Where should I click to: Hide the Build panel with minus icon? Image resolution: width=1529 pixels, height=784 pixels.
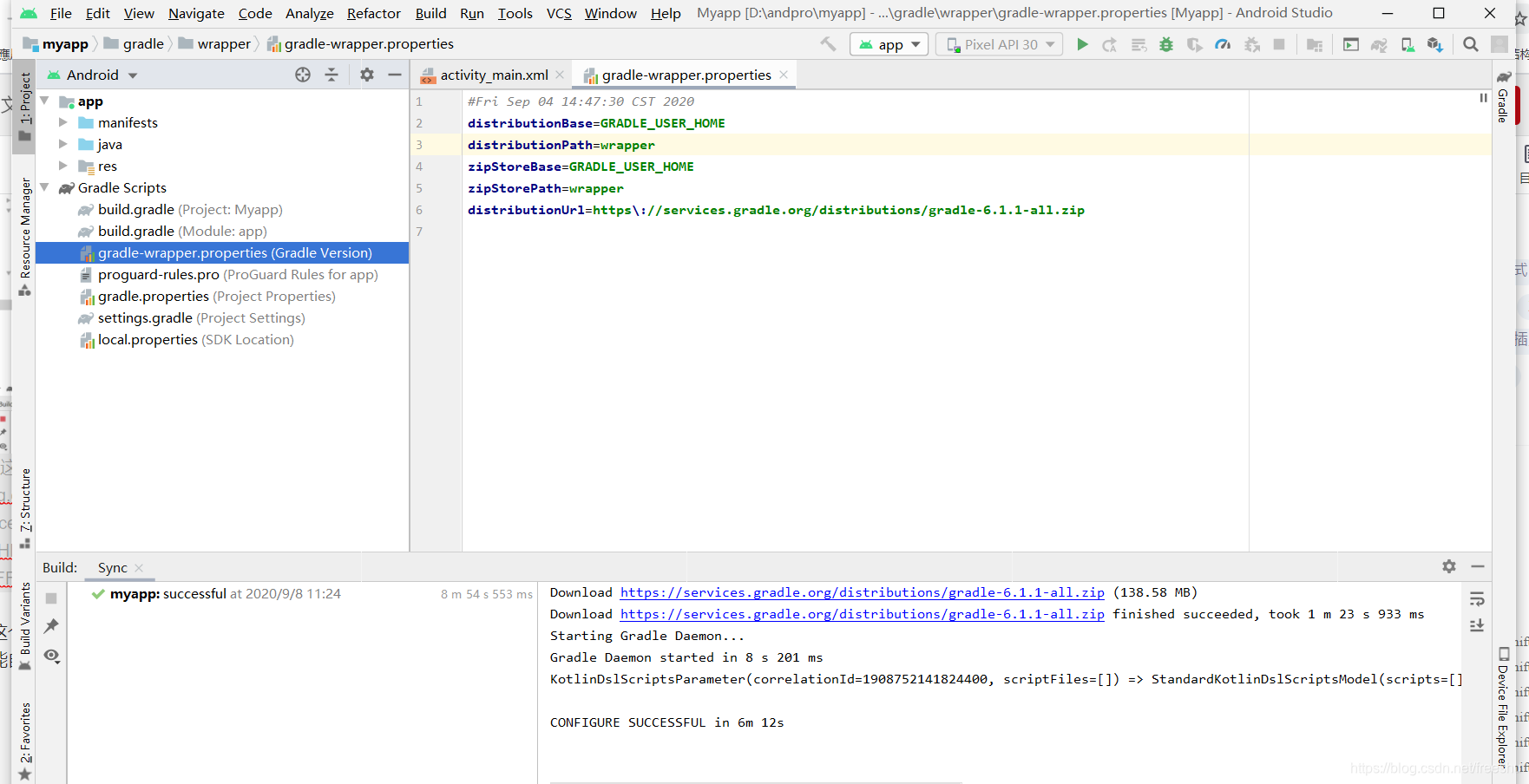[1478, 566]
